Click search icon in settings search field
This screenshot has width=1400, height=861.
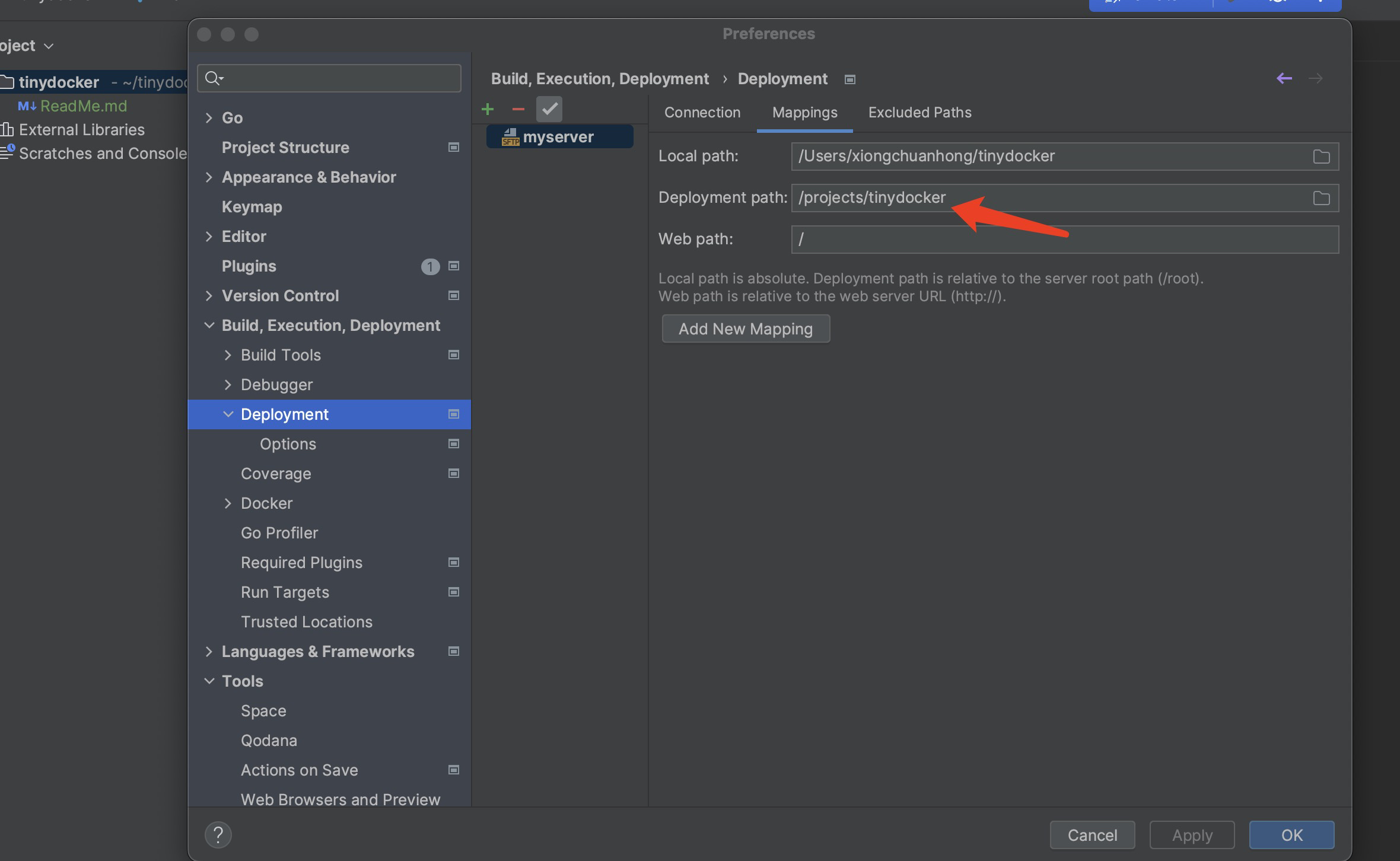point(214,78)
